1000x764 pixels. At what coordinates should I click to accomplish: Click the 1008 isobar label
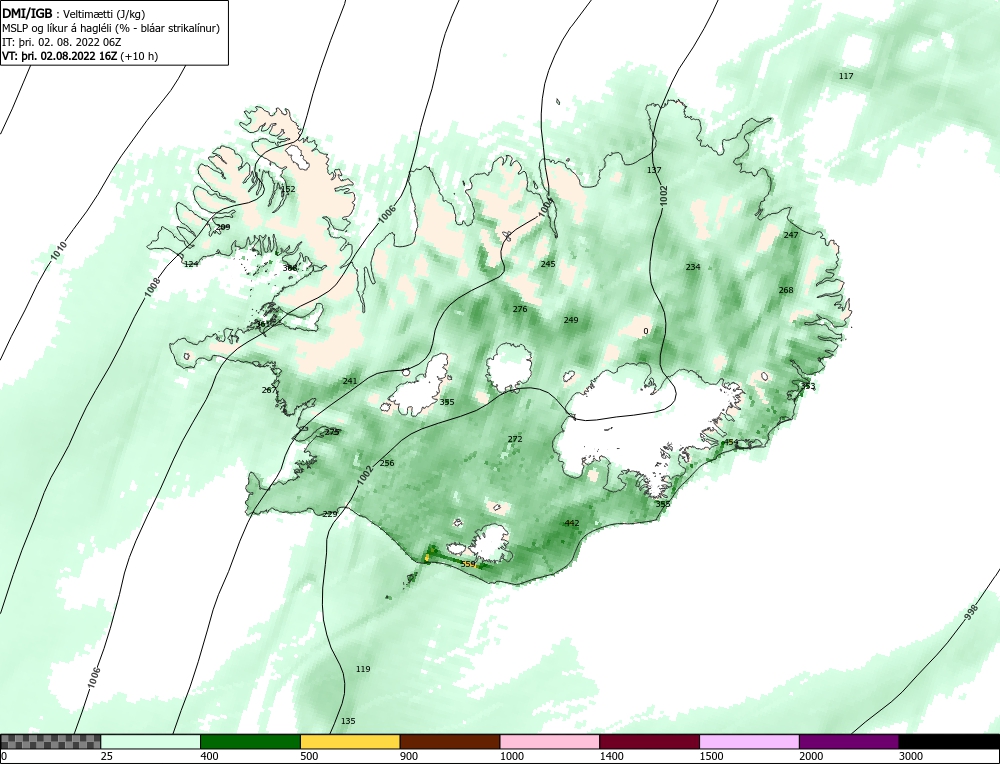[x=152, y=287]
